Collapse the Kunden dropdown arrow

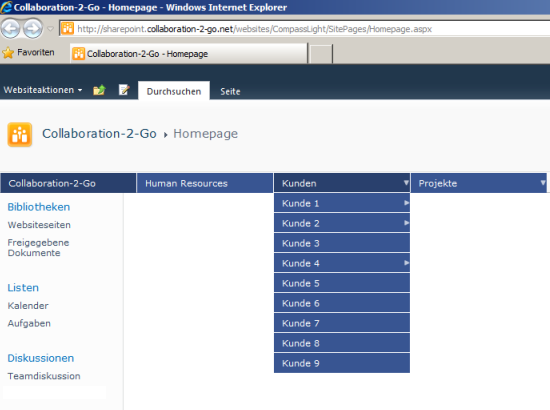click(x=406, y=182)
